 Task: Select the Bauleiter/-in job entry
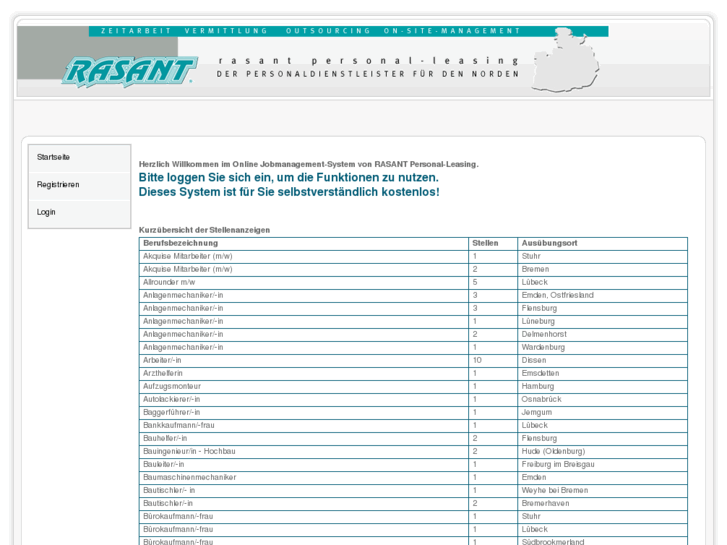click(x=413, y=464)
